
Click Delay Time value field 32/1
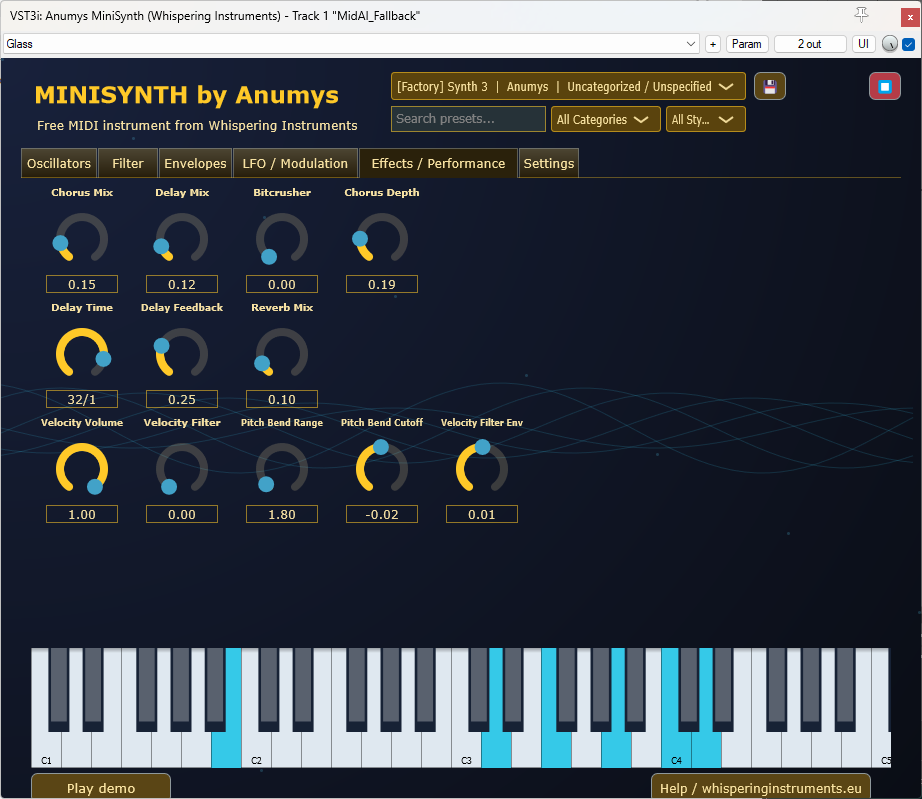(x=82, y=399)
